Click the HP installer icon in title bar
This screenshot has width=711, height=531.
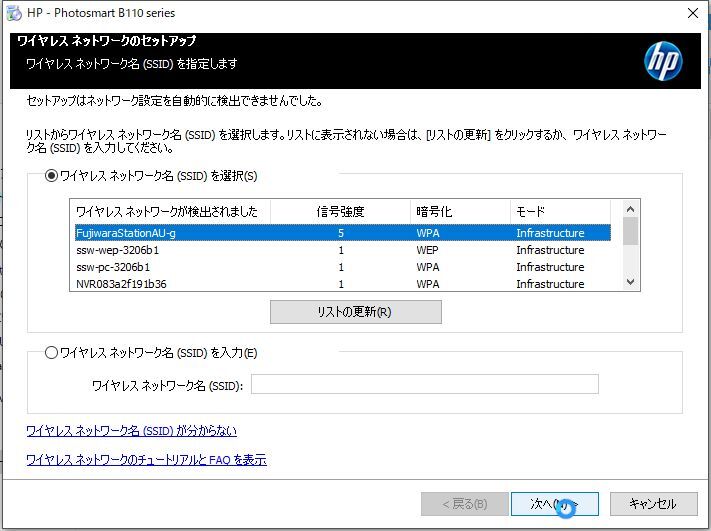pos(14,13)
